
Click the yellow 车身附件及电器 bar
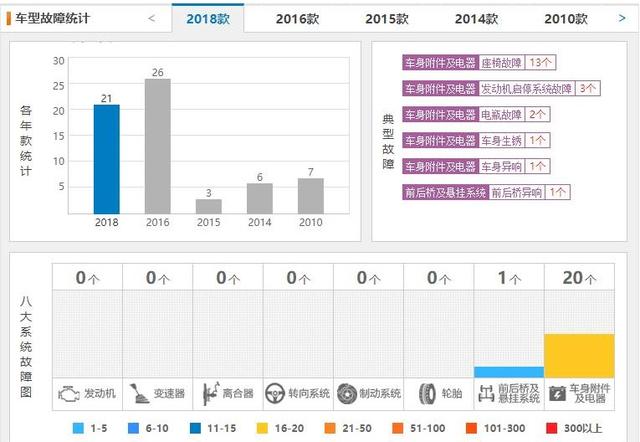[x=579, y=356]
